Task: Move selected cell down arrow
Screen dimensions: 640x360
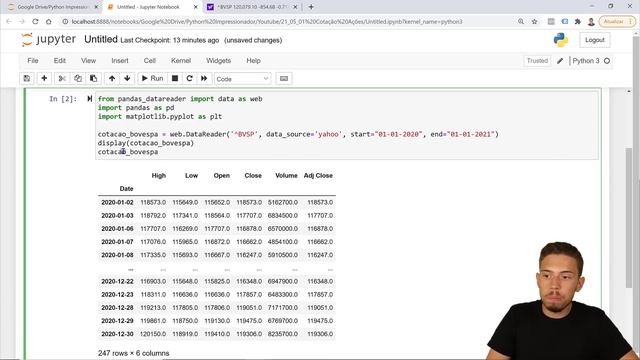Action: [127, 78]
